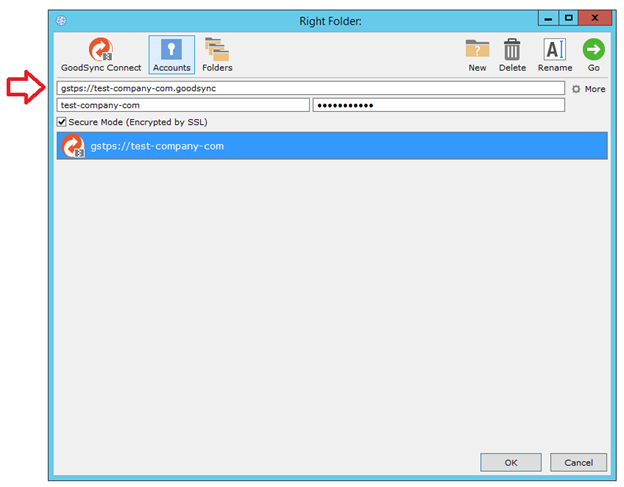The height and width of the screenshot is (487, 624).
Task: Click the GoodSync icon in the highlighted row
Action: pos(73,146)
